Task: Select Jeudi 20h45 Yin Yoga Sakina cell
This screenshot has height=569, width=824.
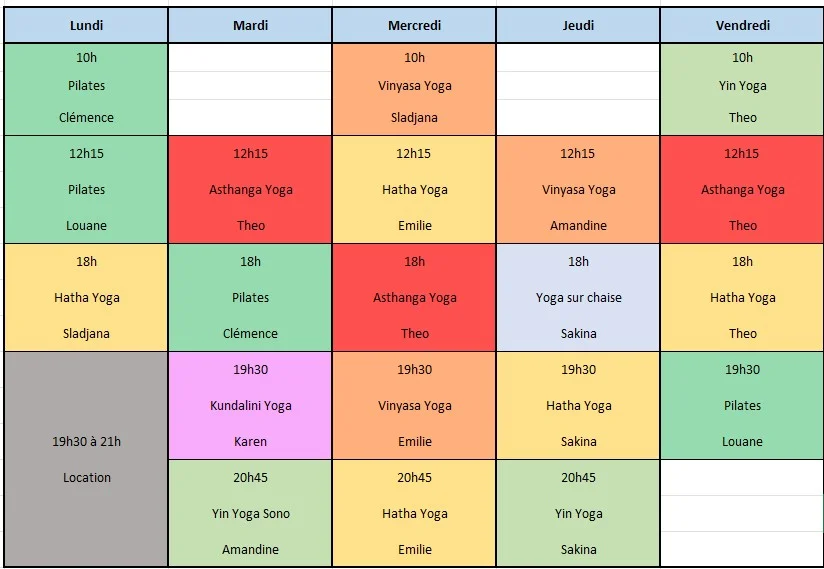Action: tap(578, 513)
